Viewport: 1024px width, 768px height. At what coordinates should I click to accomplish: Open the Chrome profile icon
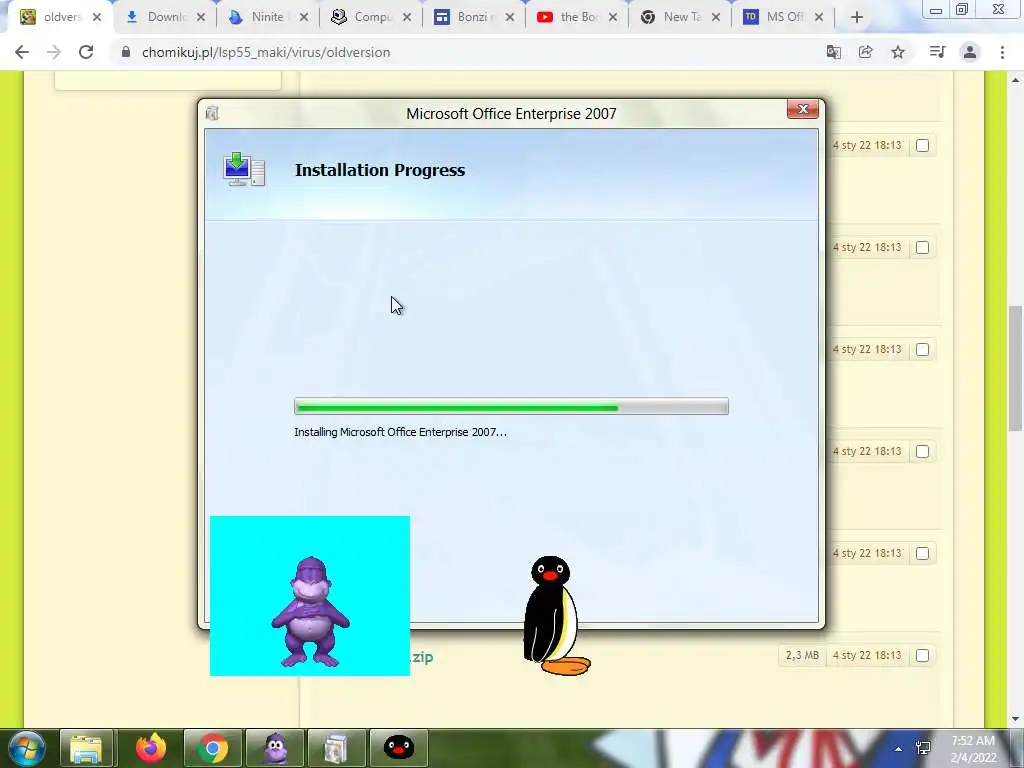tap(970, 52)
